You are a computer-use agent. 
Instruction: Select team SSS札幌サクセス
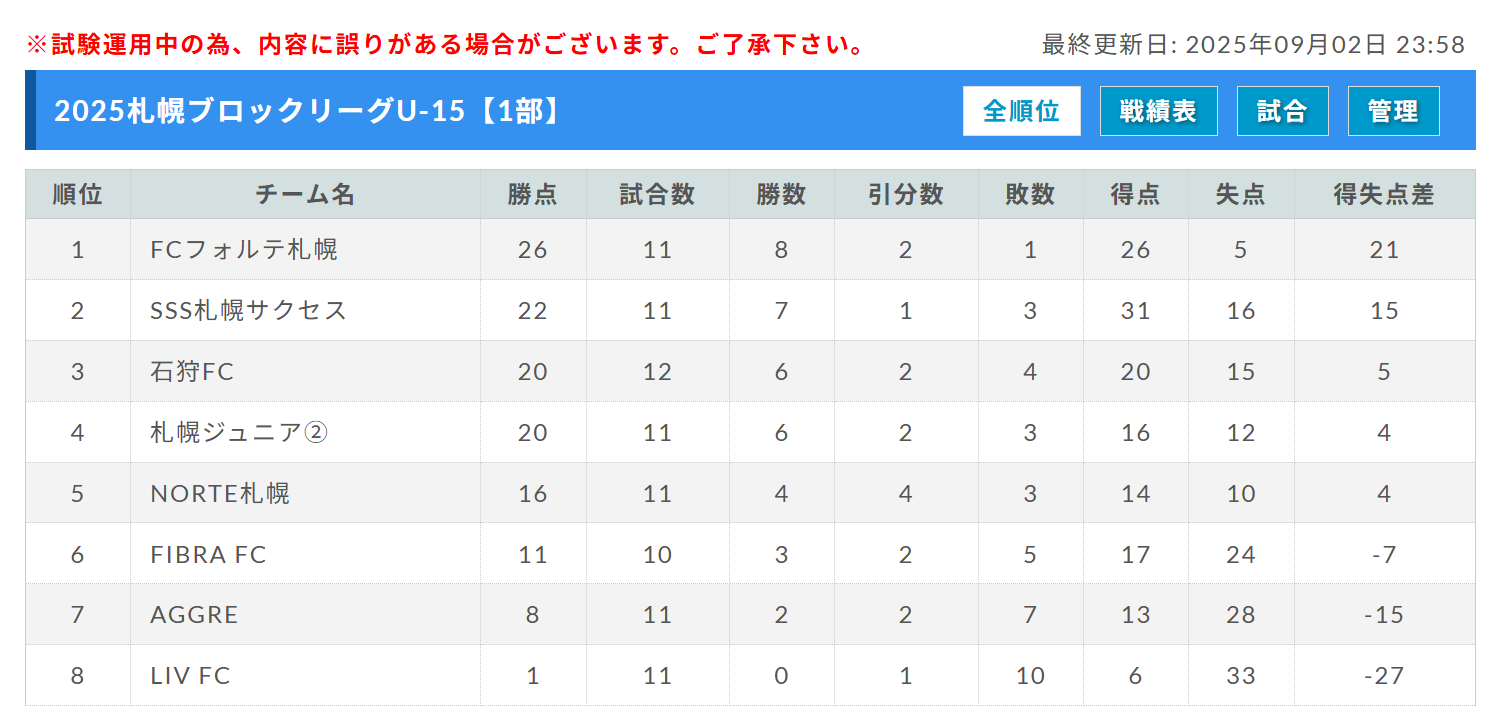coord(249,310)
